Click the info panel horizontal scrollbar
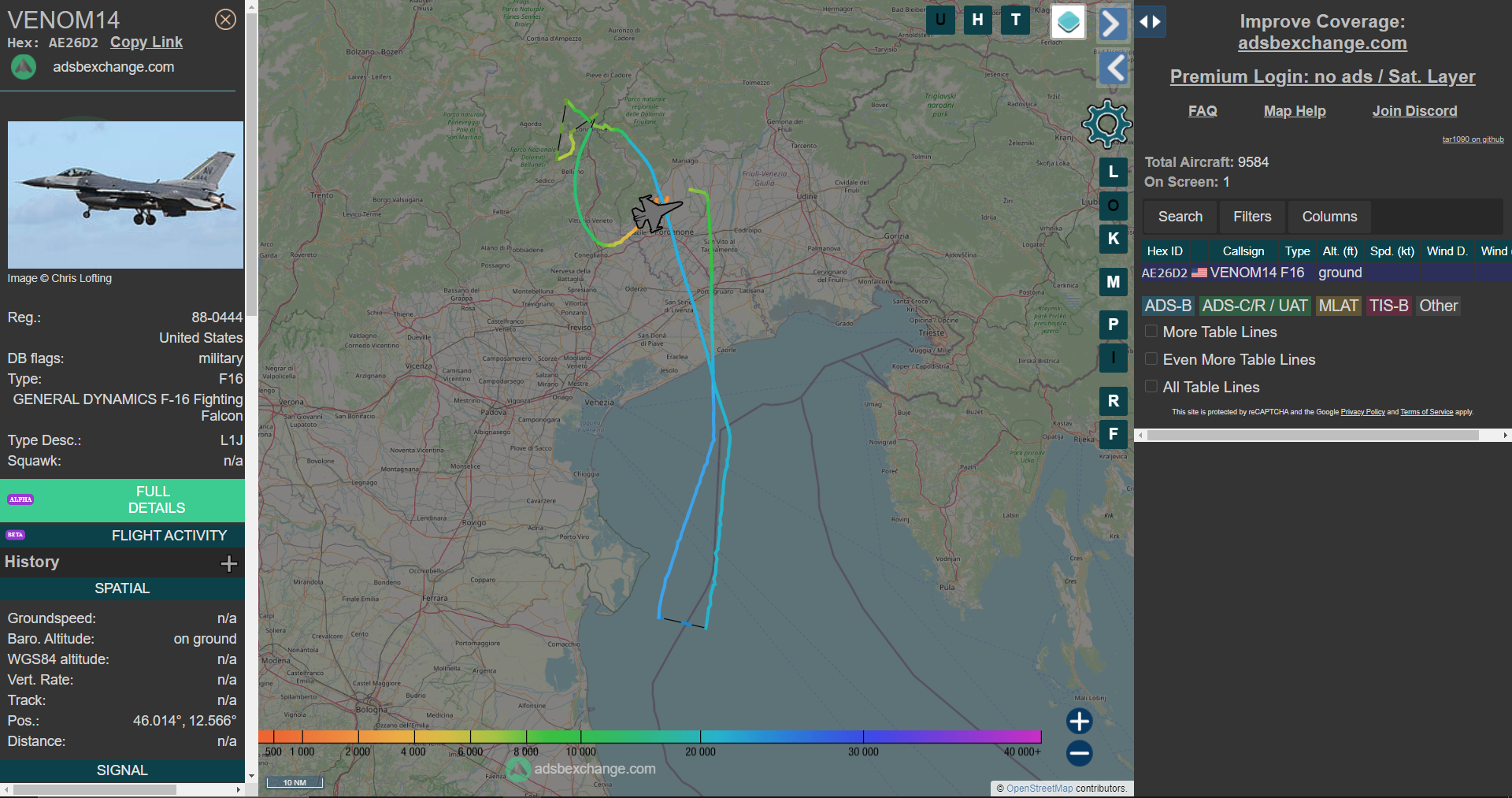 pos(94,789)
